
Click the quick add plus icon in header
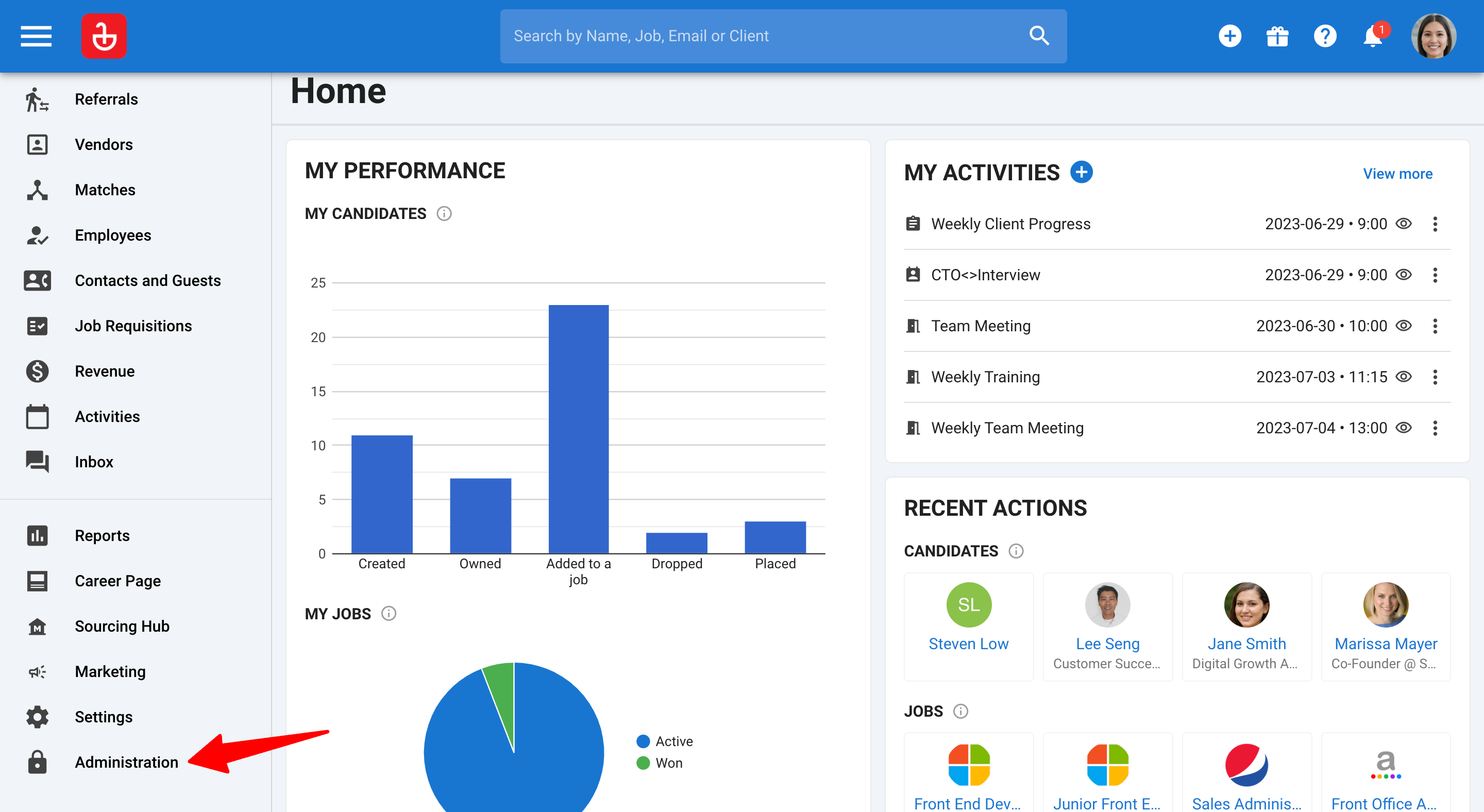(x=1229, y=36)
